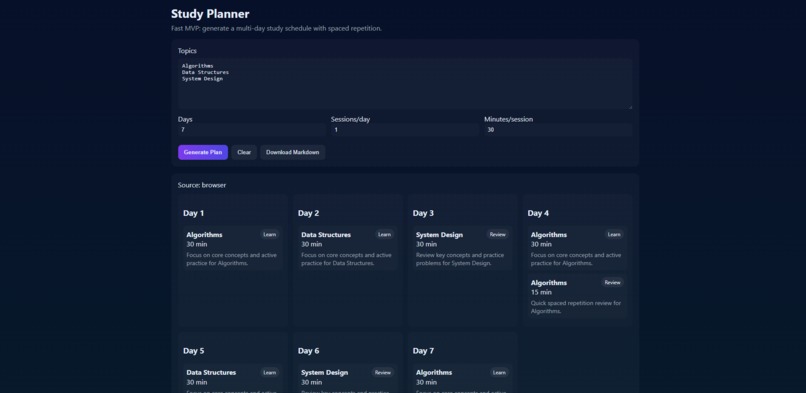Click Review badge in Day 3 card

(498, 234)
